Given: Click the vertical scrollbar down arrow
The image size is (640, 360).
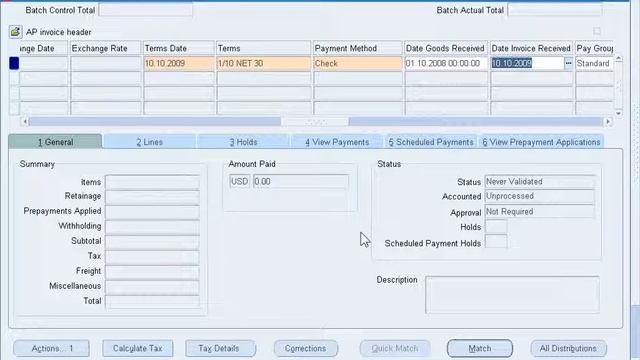Looking at the screenshot, I should click(x=619, y=113).
